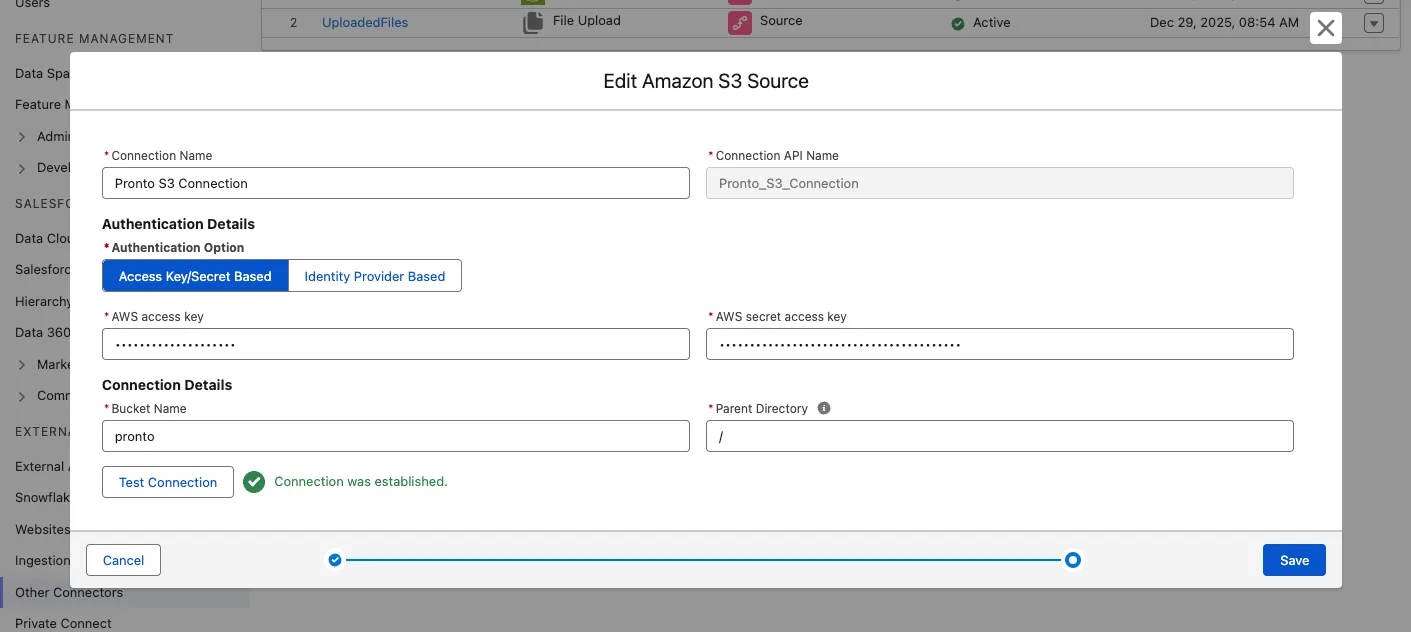Screen dimensions: 1411x632
Task: Open the UploadedFiles row actions dropdown
Action: click(x=1374, y=23)
